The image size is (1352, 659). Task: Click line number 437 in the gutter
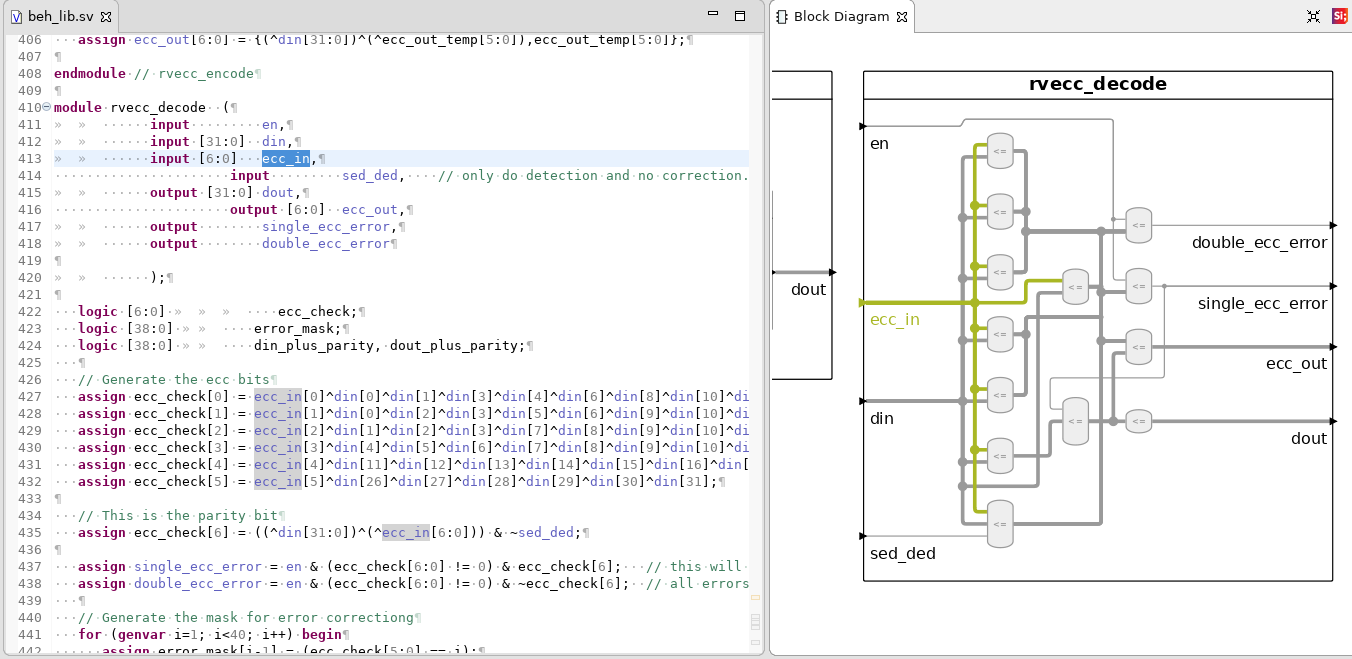[30, 566]
